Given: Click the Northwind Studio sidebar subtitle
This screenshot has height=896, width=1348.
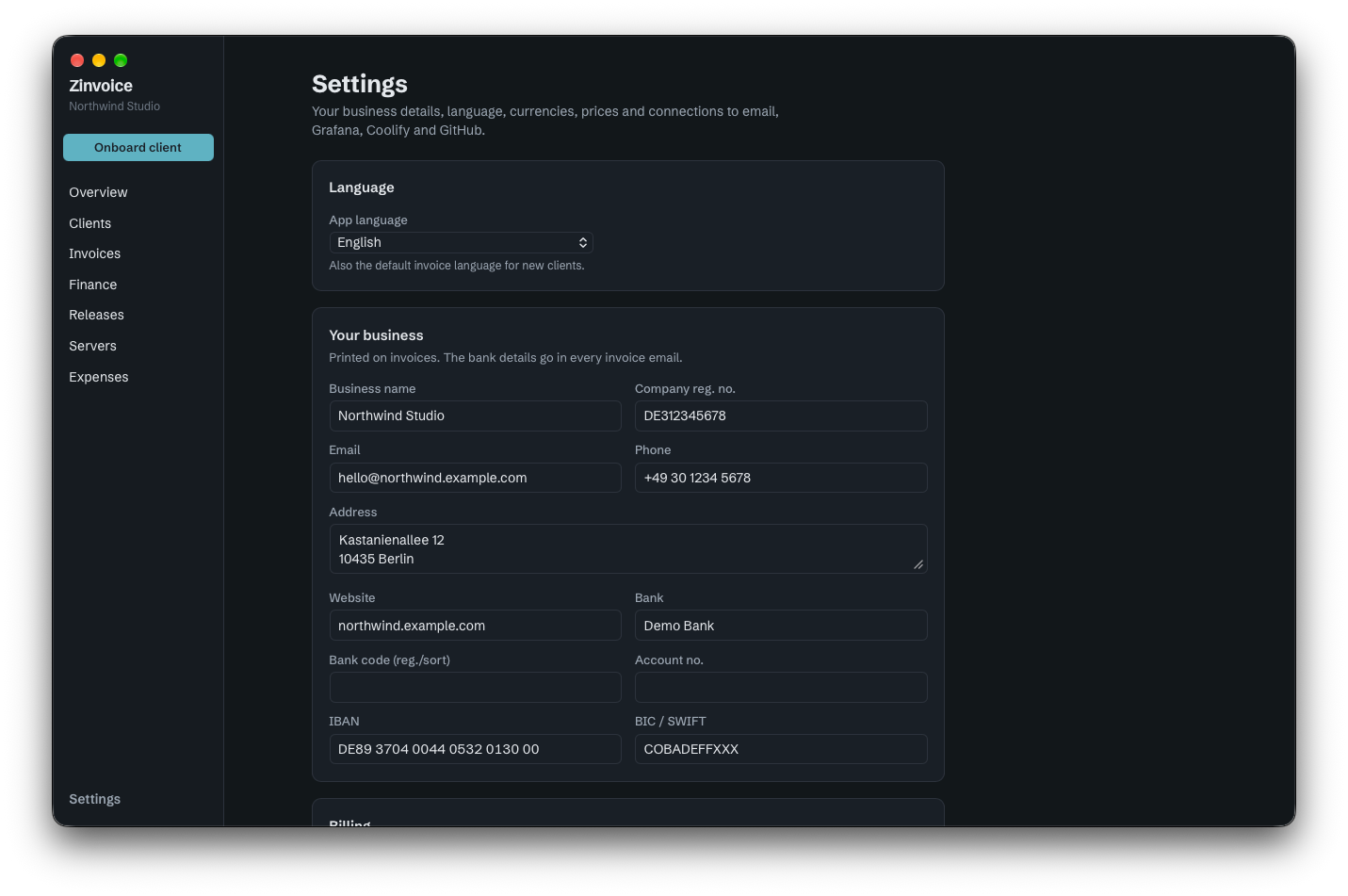Looking at the screenshot, I should 115,106.
